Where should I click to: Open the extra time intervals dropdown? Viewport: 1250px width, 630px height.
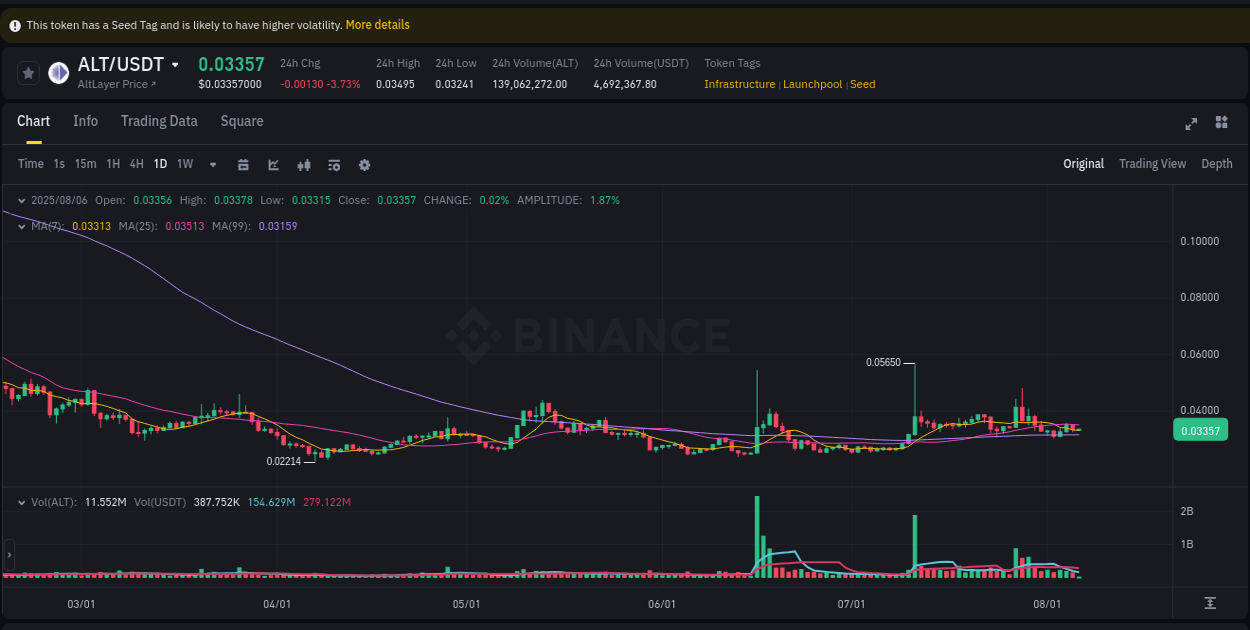point(212,164)
